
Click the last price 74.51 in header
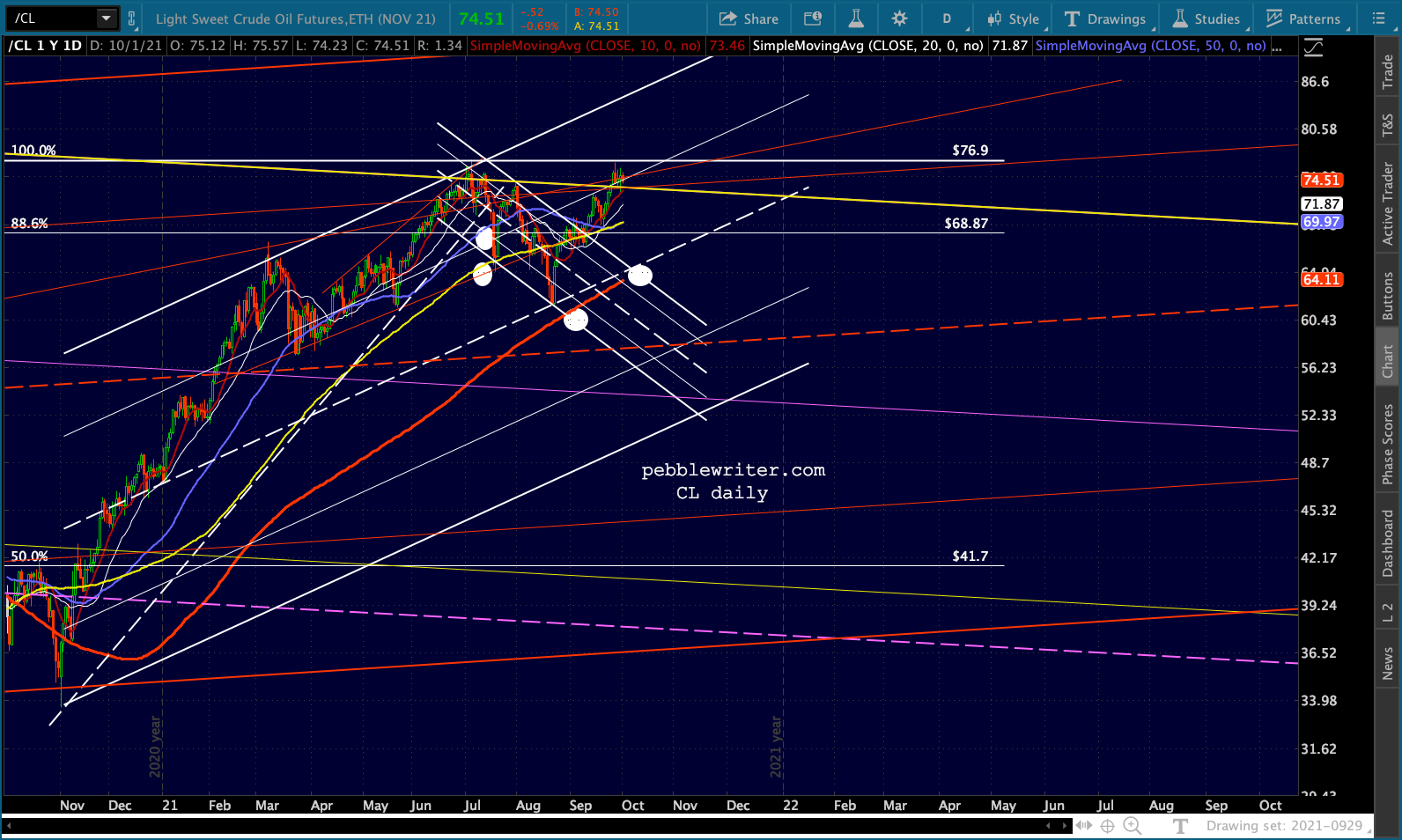[482, 18]
